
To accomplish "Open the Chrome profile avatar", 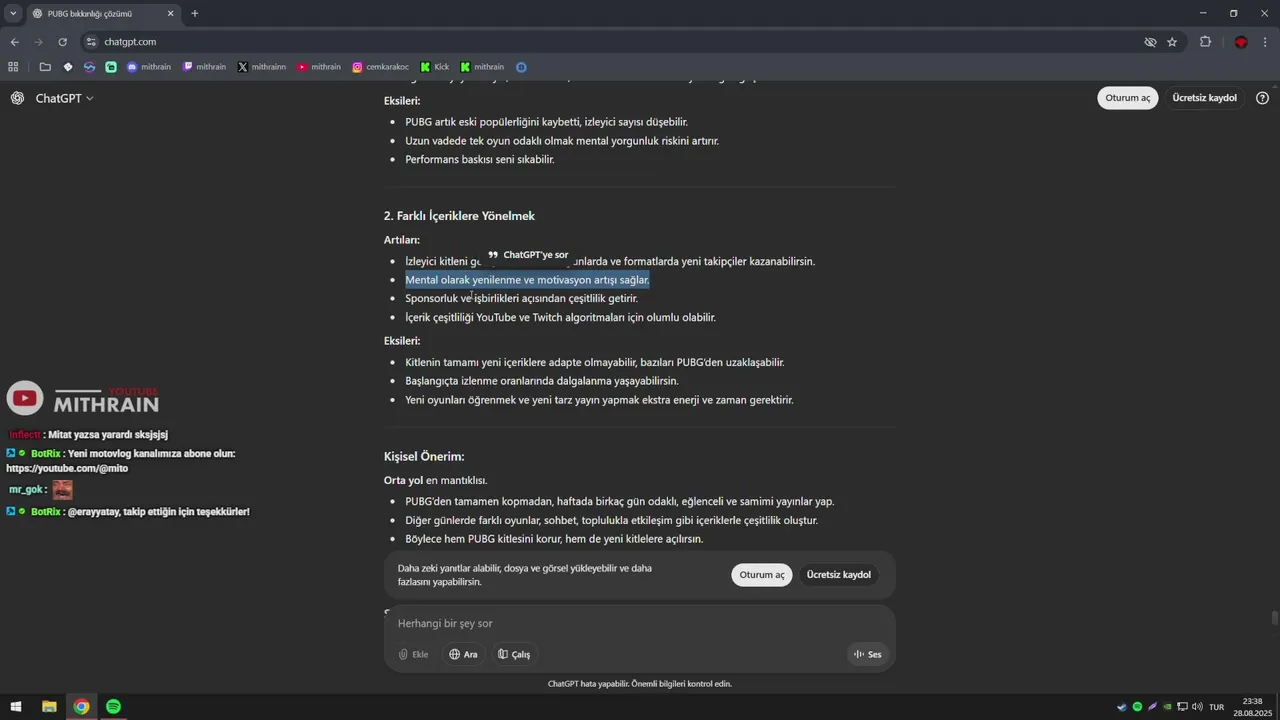I will [x=1241, y=42].
